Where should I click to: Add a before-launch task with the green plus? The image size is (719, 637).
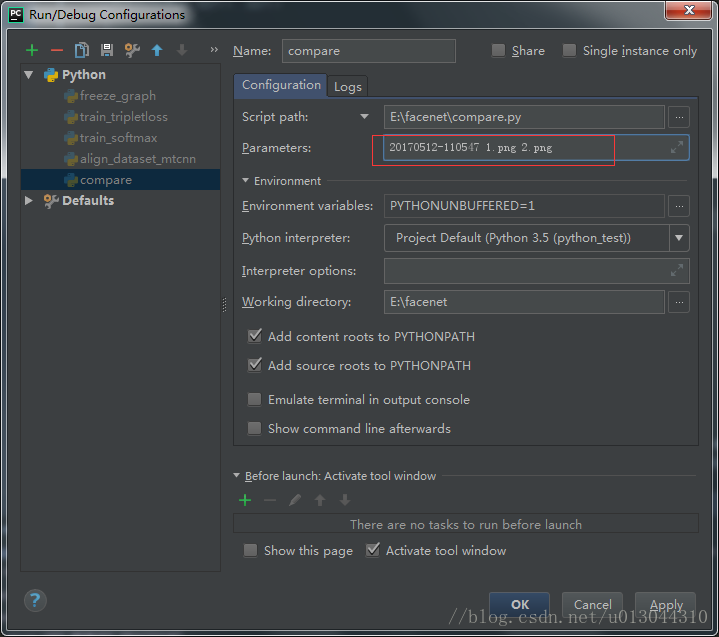tap(245, 500)
